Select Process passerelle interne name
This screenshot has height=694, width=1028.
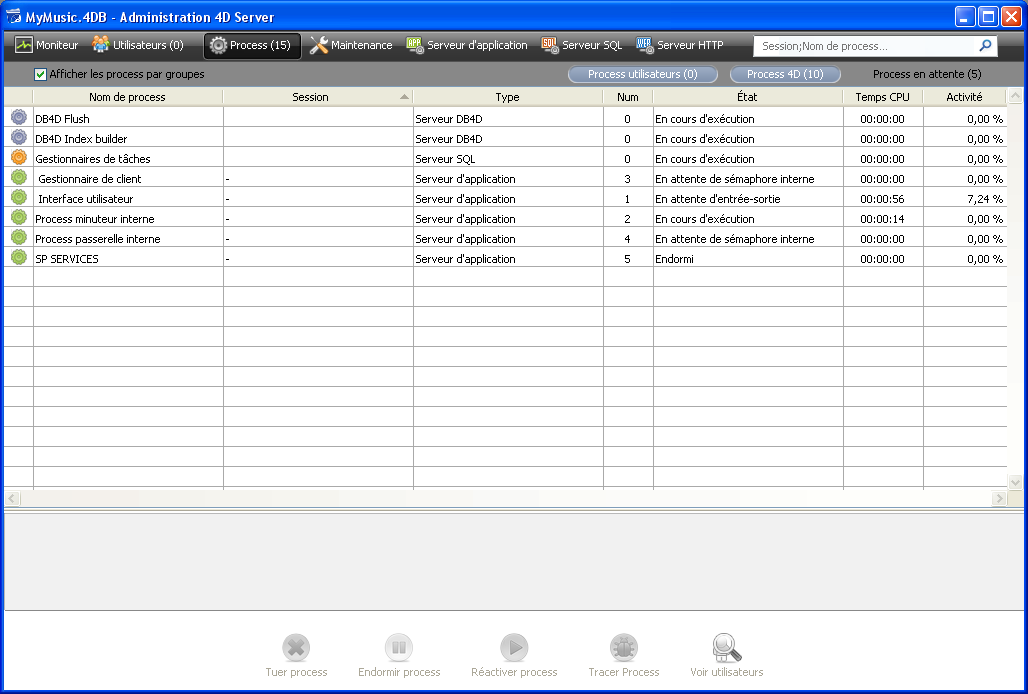(98, 239)
